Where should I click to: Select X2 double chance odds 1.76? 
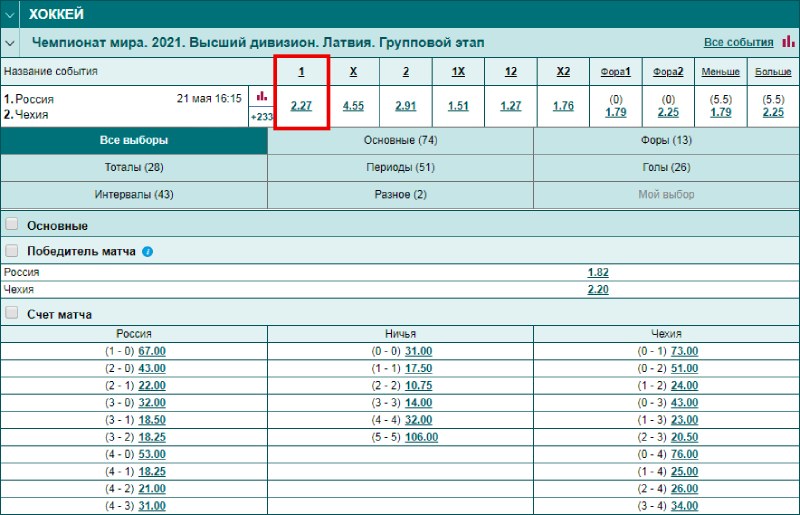pyautogui.click(x=563, y=106)
